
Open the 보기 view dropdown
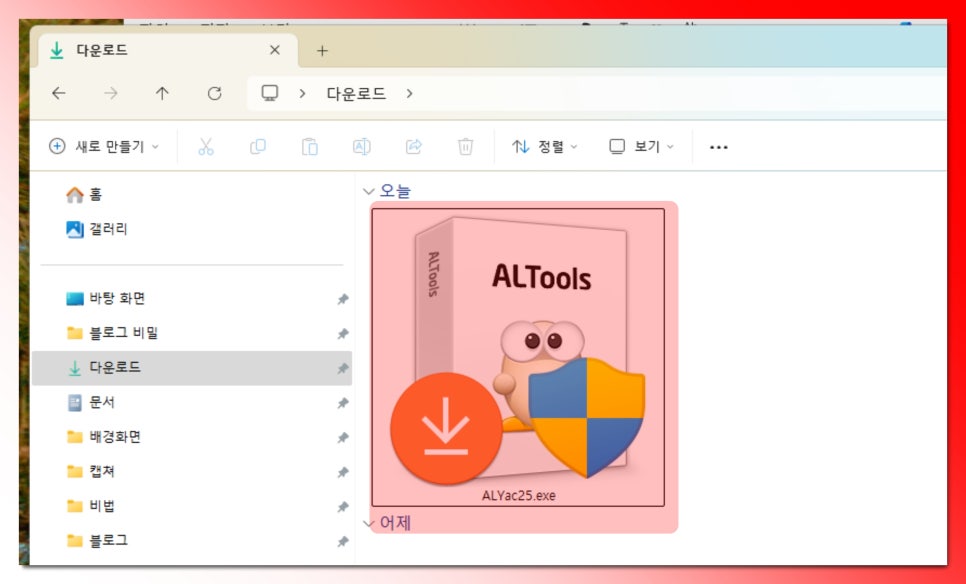coord(641,147)
